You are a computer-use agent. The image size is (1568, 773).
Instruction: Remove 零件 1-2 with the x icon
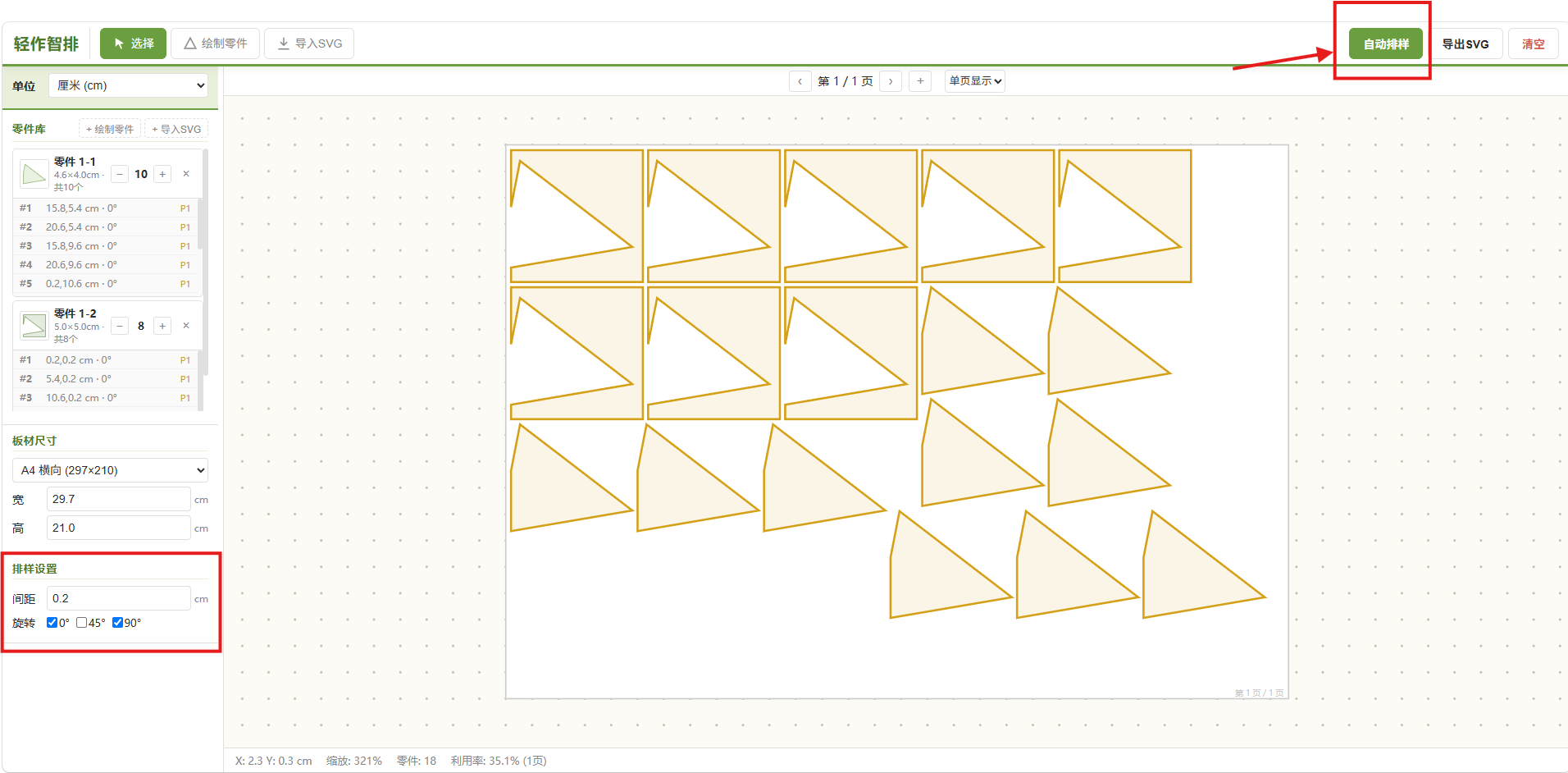186,326
